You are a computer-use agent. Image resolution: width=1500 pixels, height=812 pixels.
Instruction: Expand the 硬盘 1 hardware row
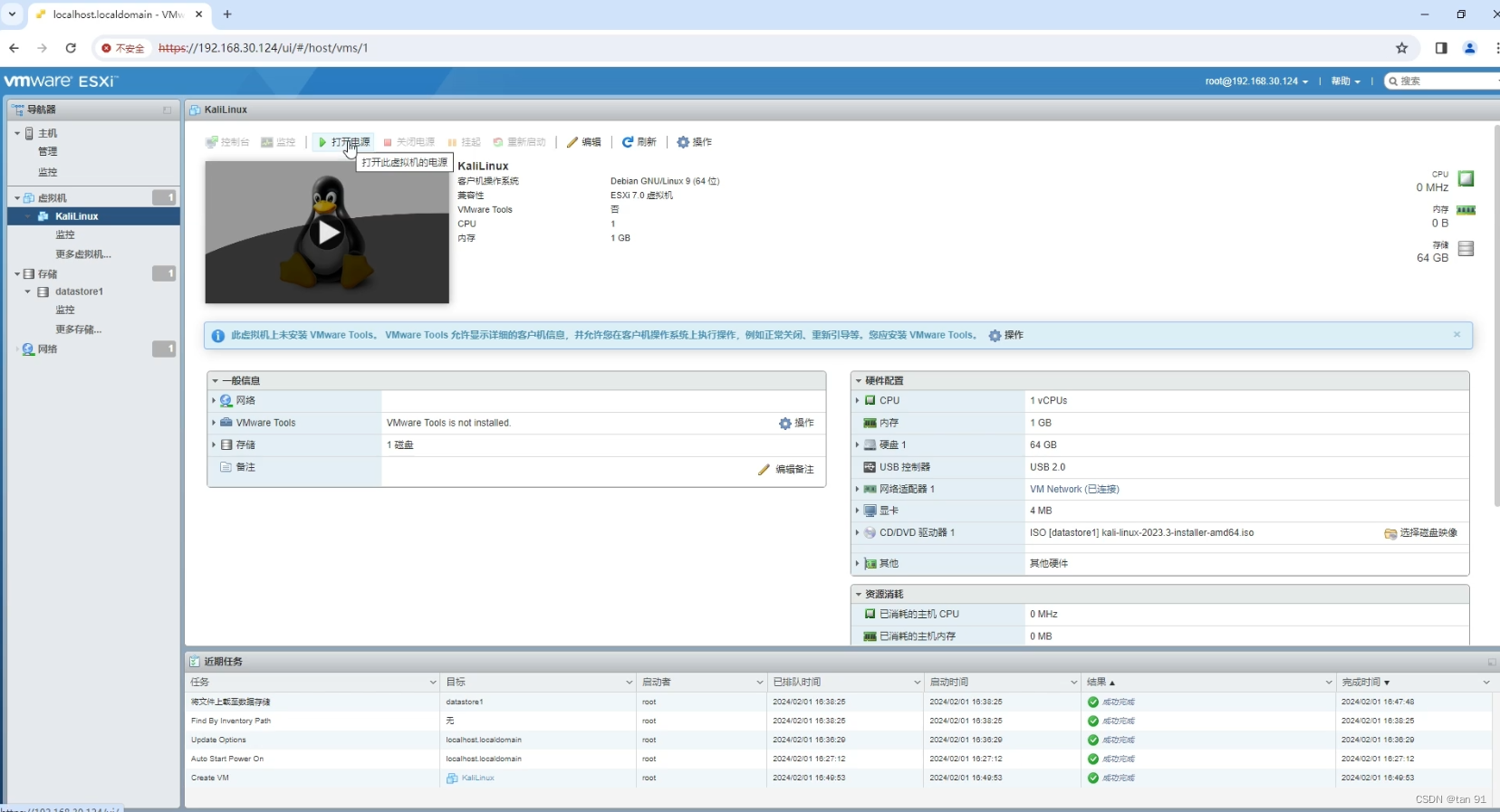[x=857, y=444]
